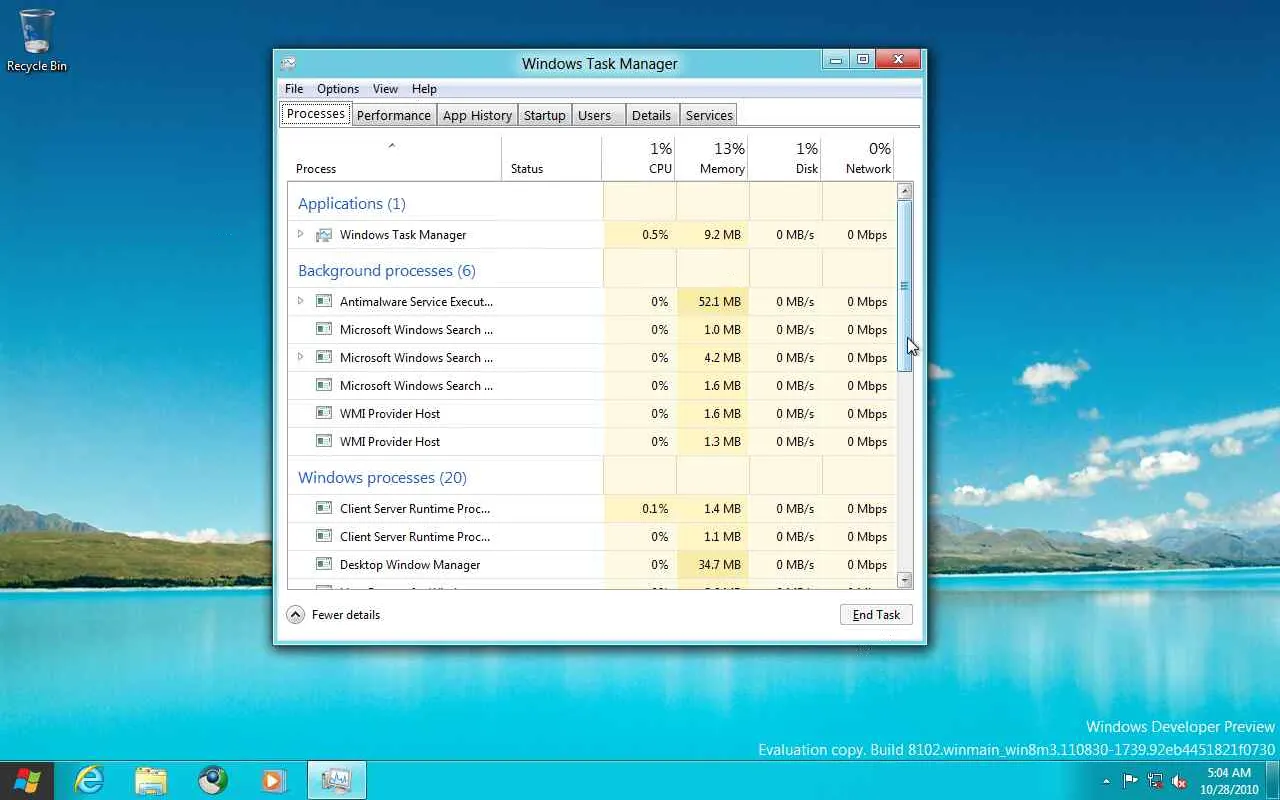Collapse the view with Fewer details
Viewport: 1280px width, 800px height.
coord(334,615)
